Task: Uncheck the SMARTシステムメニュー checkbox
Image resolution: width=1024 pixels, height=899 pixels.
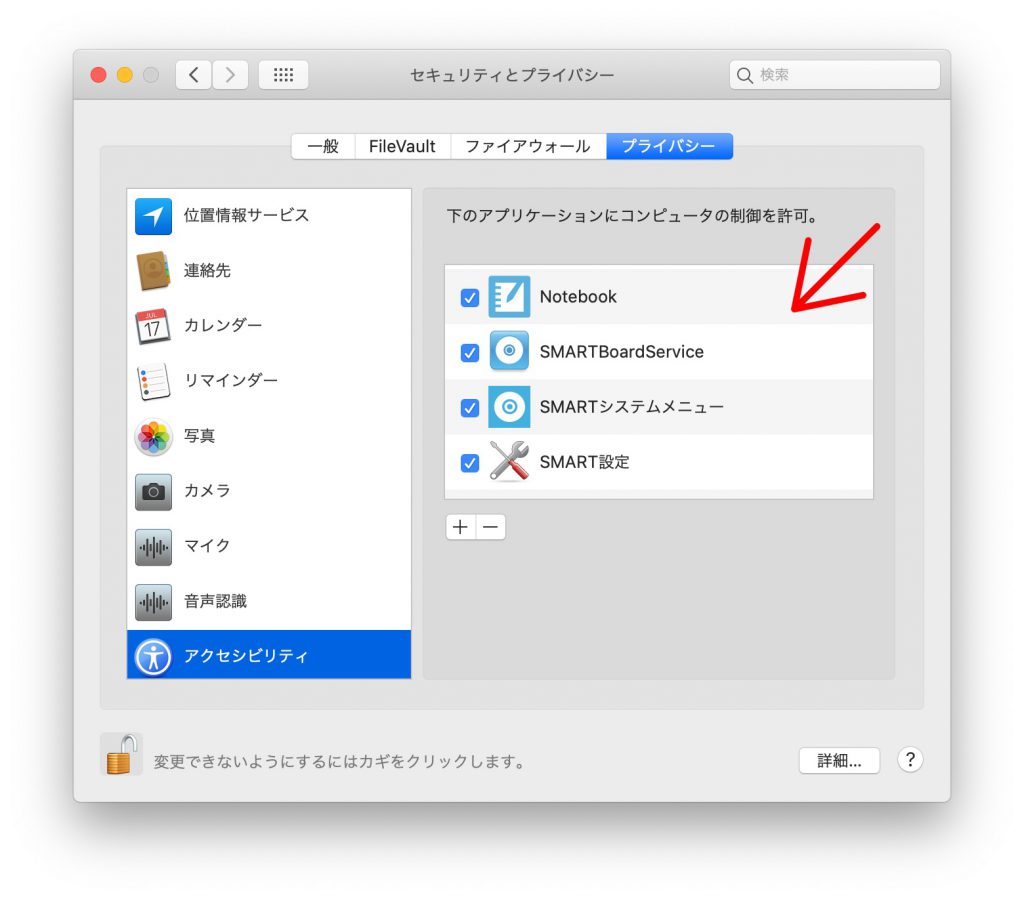Action: [x=470, y=408]
